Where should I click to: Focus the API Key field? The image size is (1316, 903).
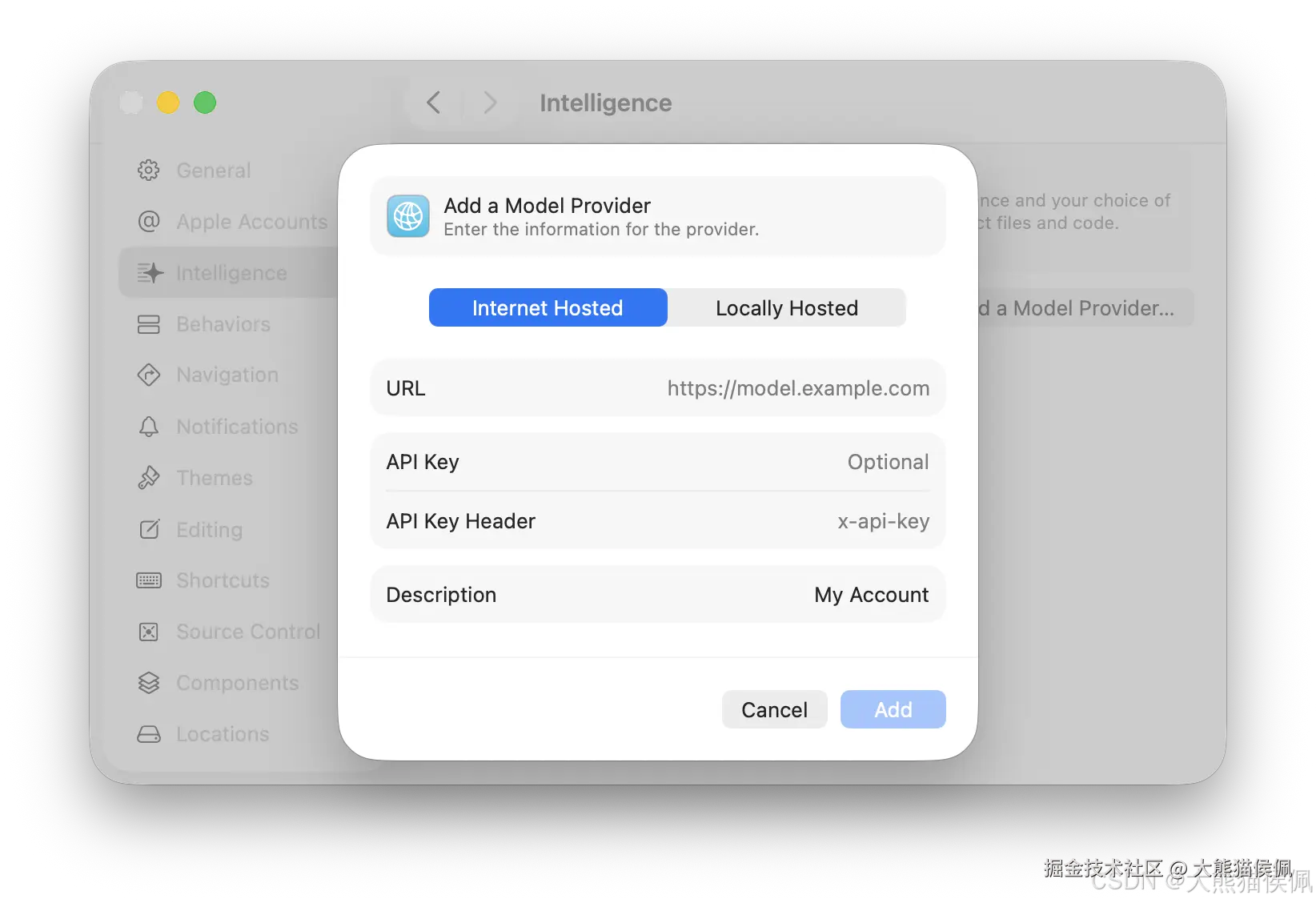658,462
